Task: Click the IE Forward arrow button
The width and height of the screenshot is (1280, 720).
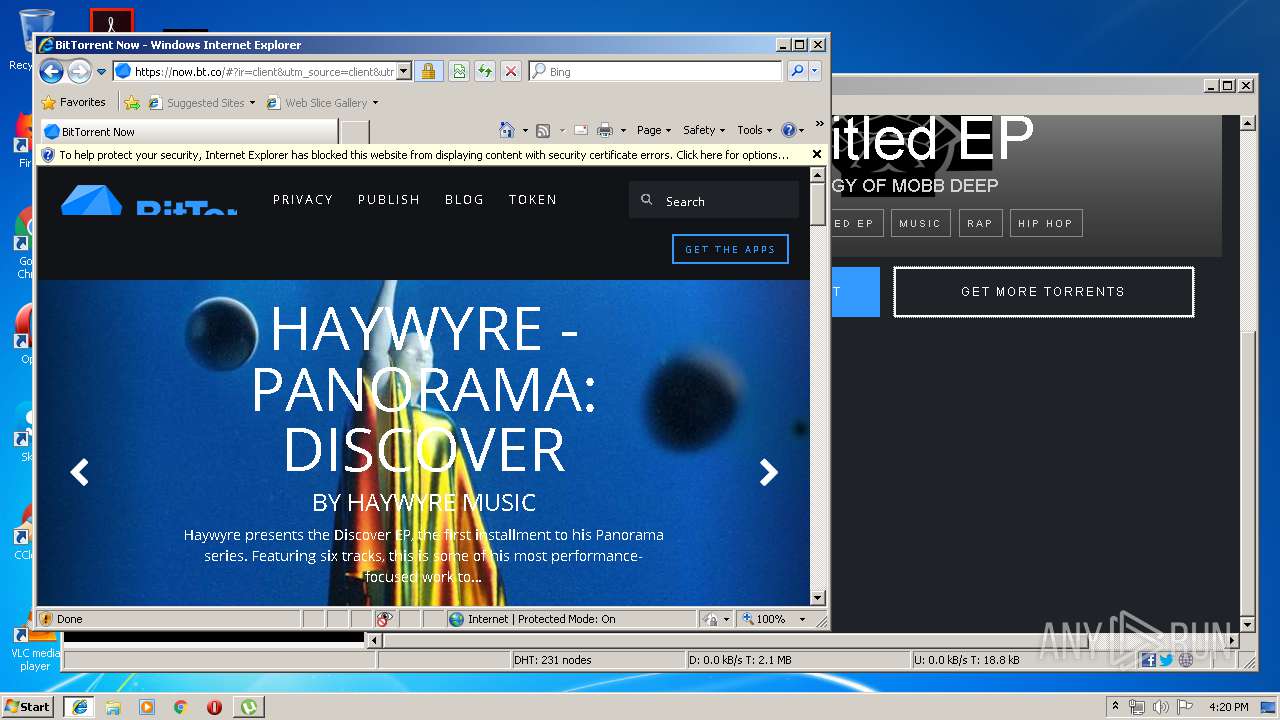Action: tap(79, 71)
